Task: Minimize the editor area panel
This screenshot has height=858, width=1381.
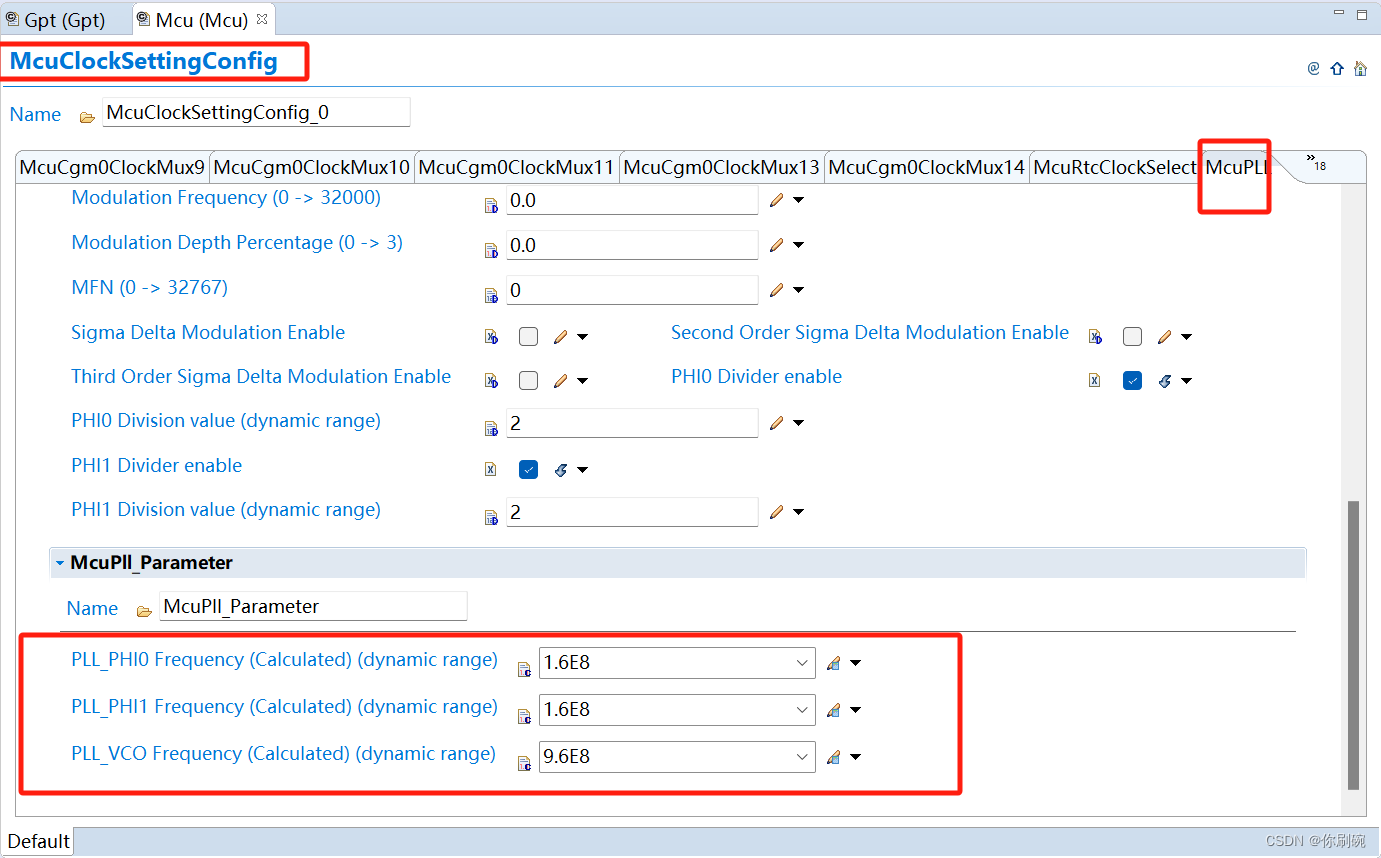Action: [x=1339, y=14]
